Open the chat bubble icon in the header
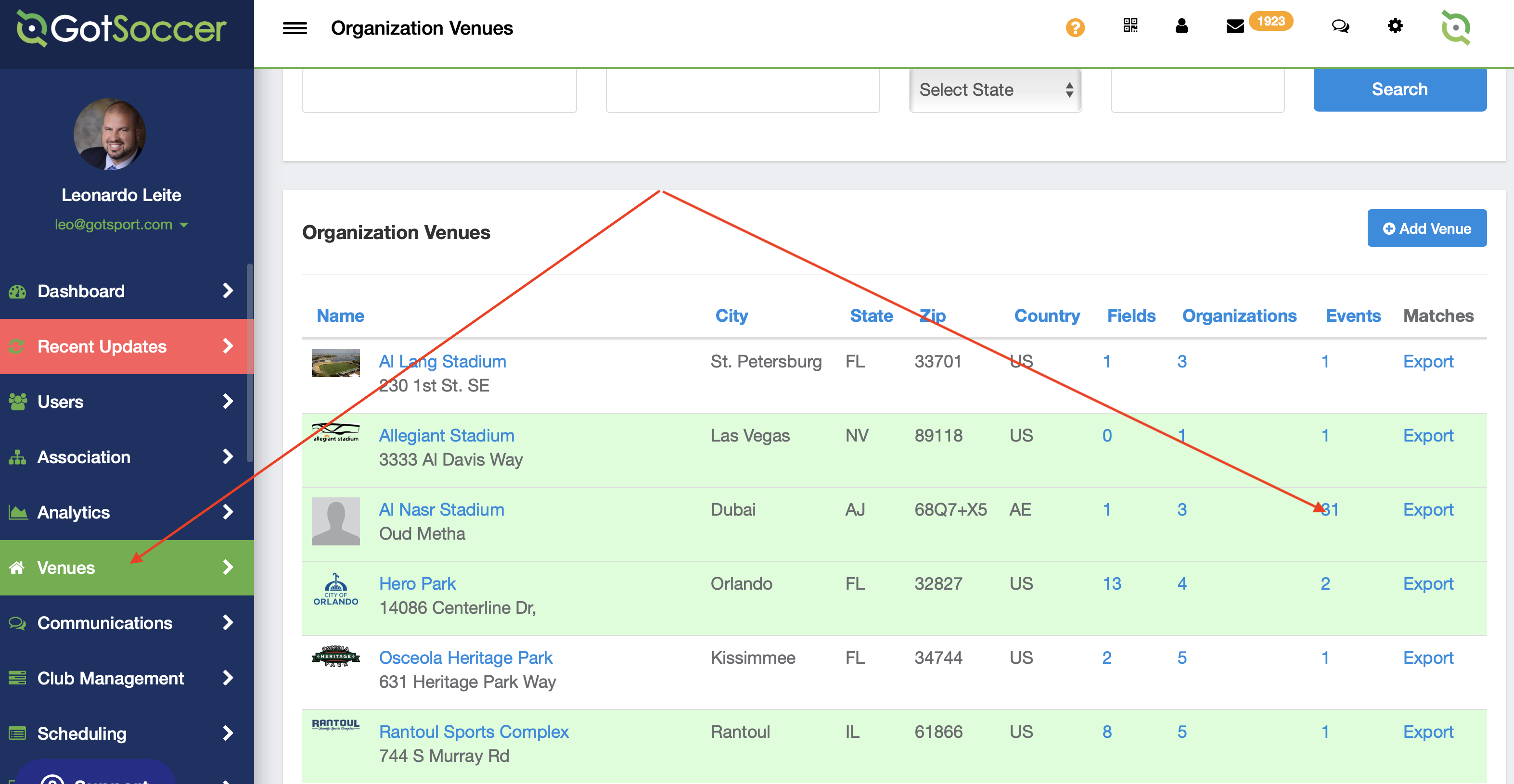Screen dimensions: 1514x784 [x=1341, y=26]
